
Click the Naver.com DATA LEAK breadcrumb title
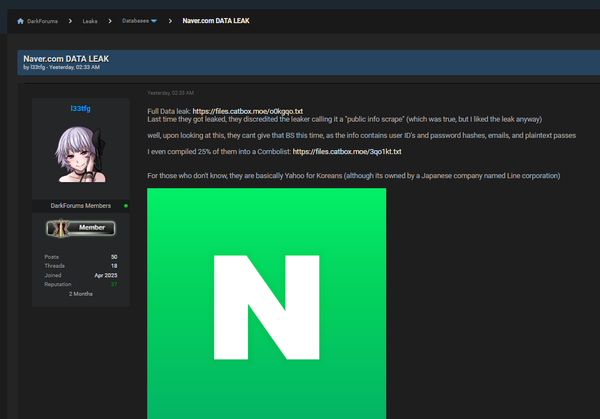coord(216,21)
